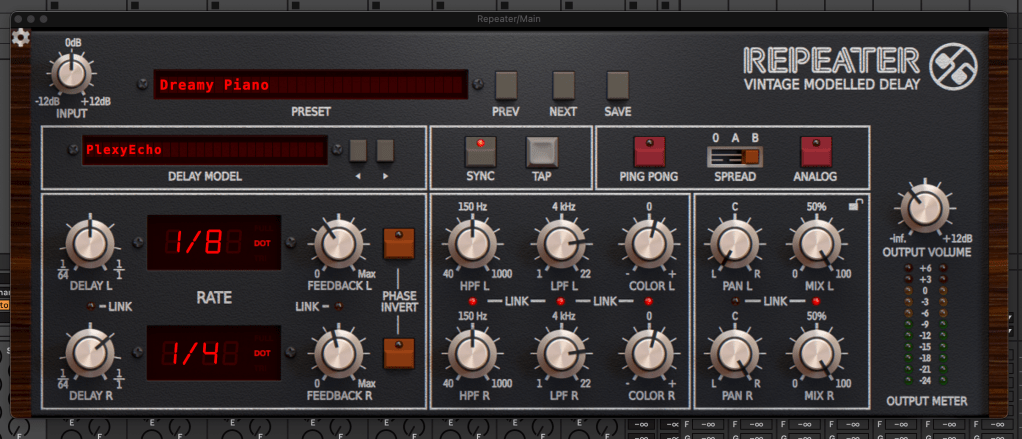
Task: Select previous delay model arrow button
Action: coord(358,151)
